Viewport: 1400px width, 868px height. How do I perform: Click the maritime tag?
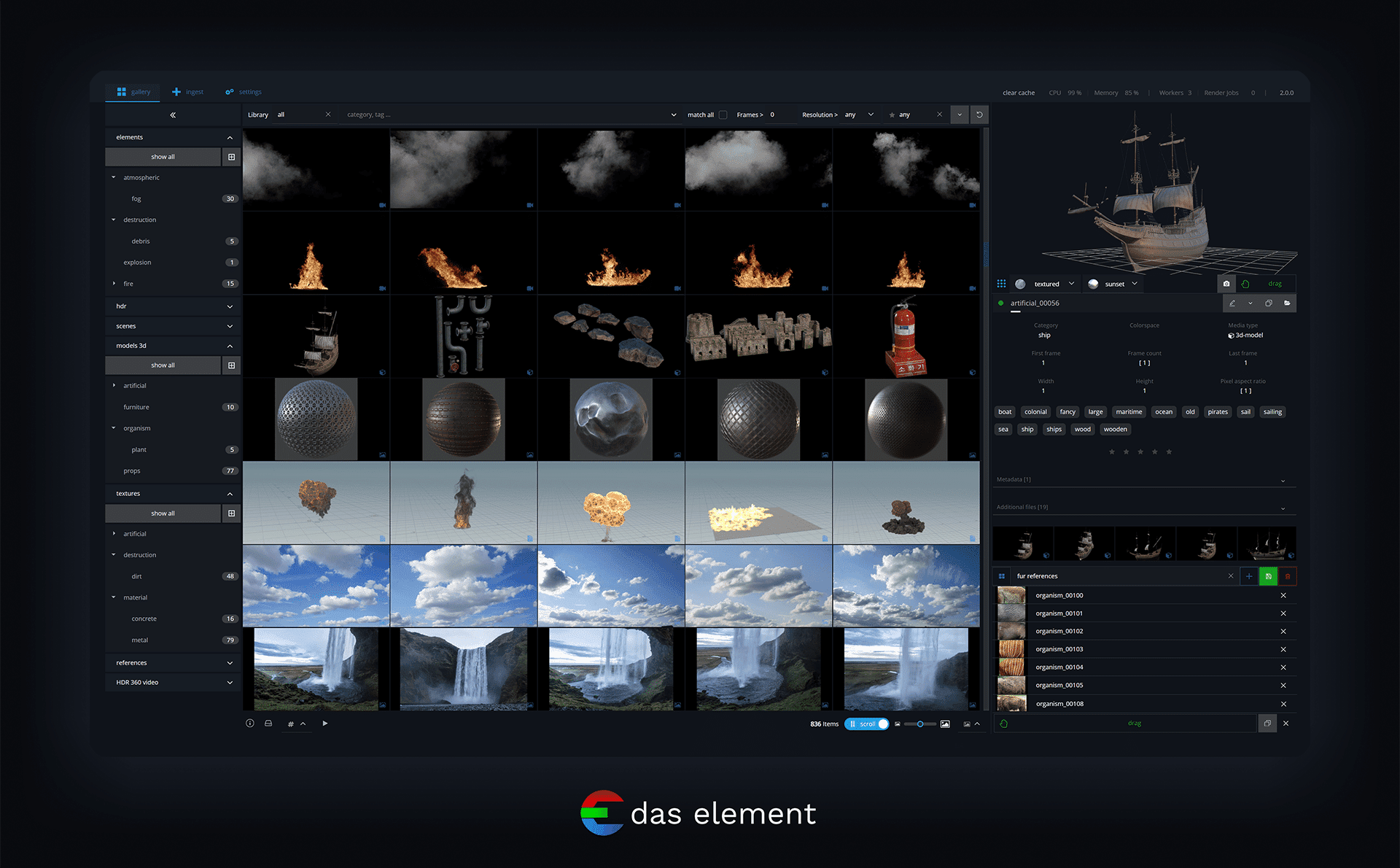click(1129, 412)
